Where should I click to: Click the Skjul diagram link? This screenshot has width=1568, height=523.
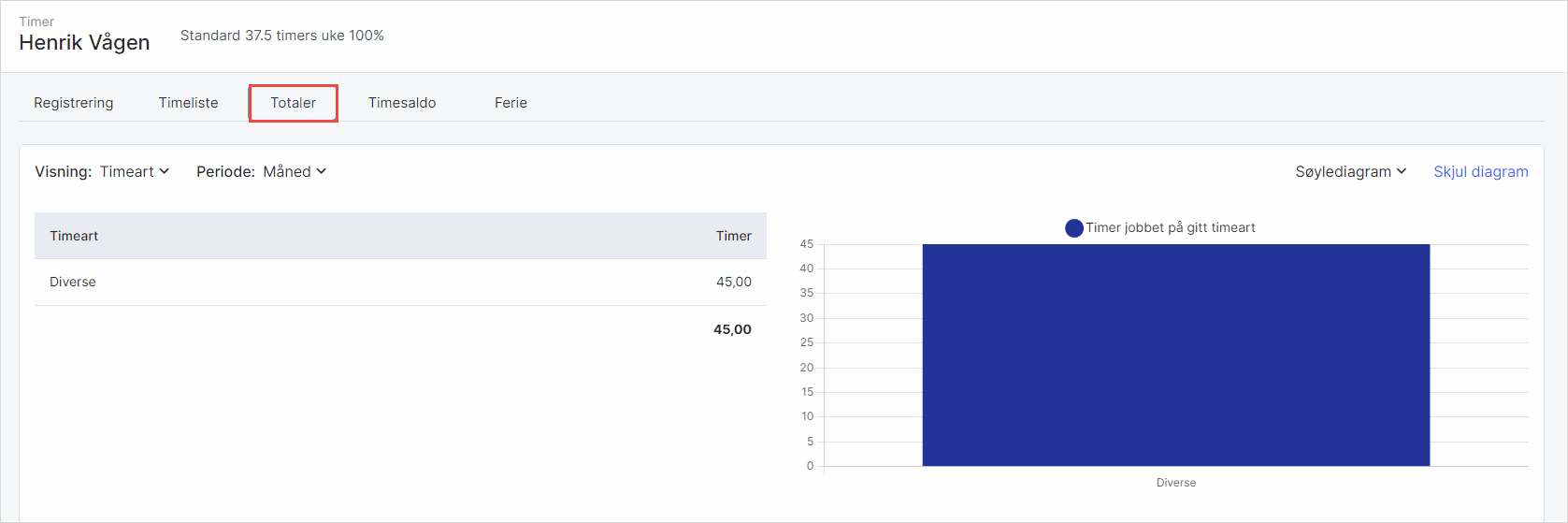1480,171
